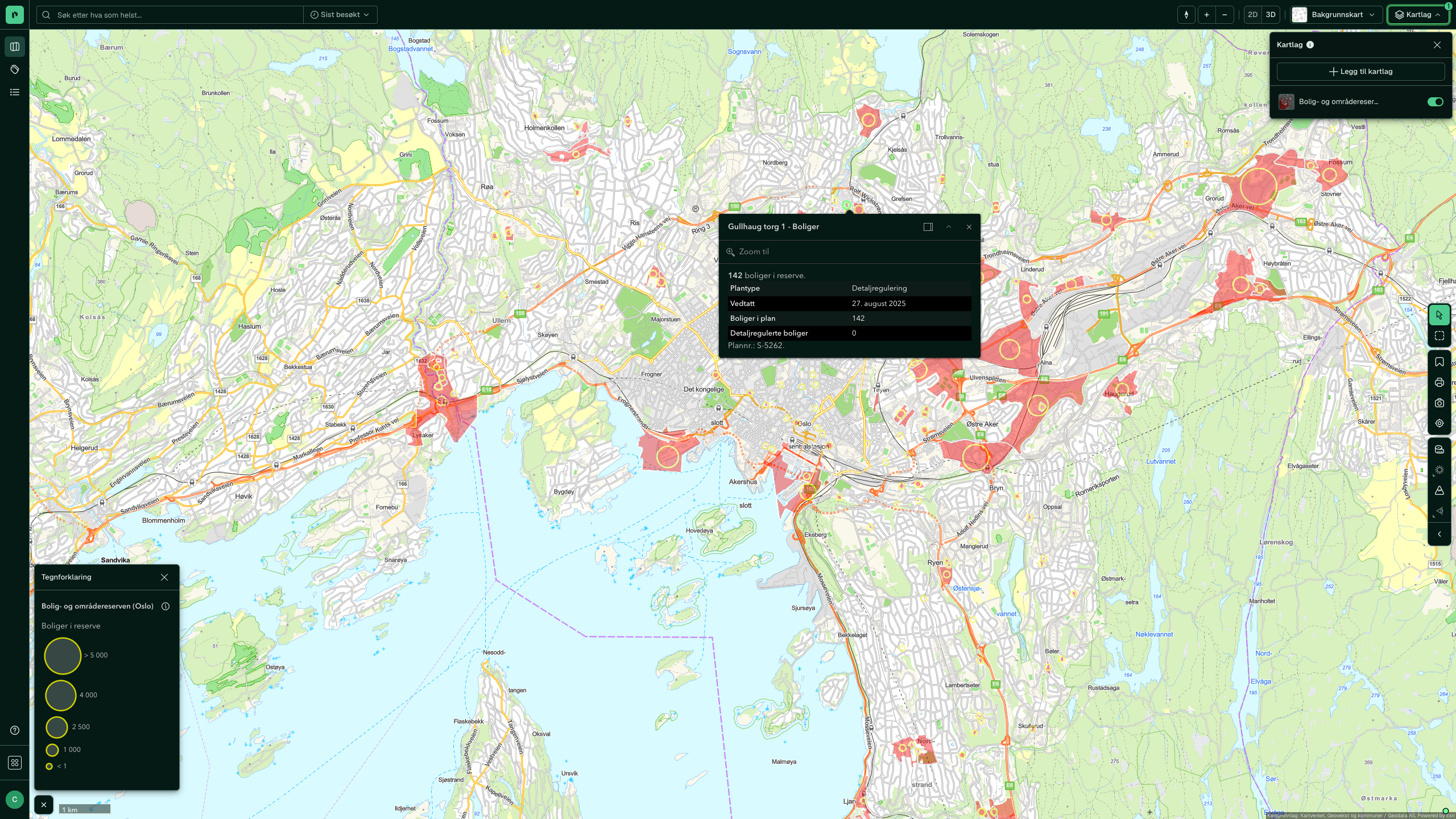Collapse the Gullhaug torg popup with chevron

tap(949, 227)
